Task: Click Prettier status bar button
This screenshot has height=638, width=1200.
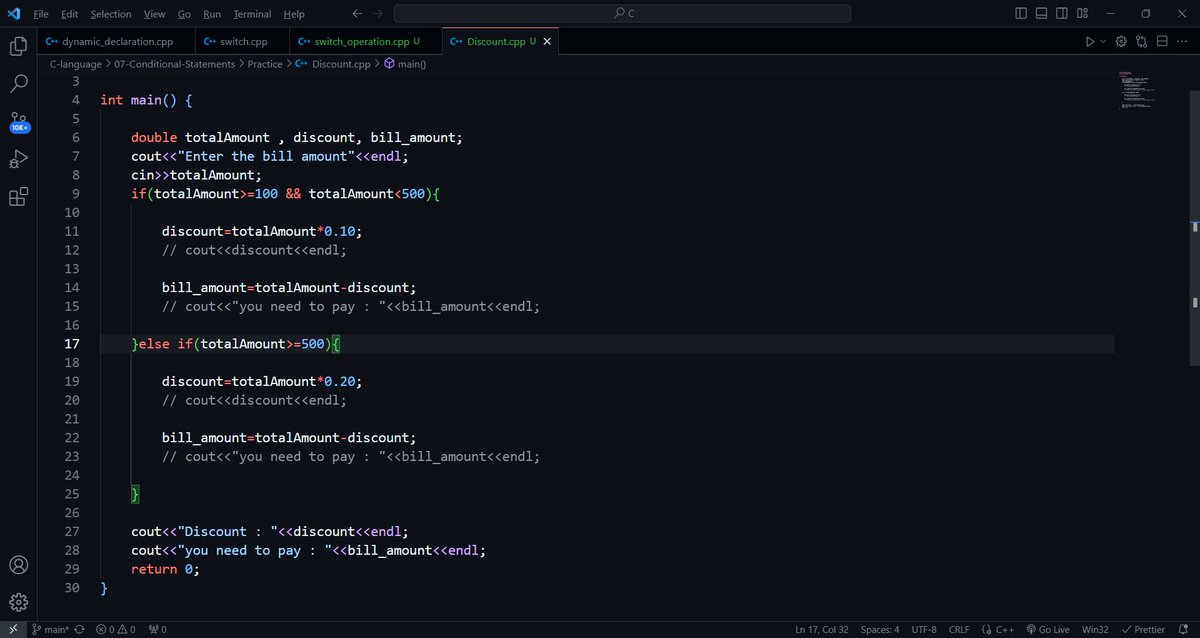Action: [1143, 629]
